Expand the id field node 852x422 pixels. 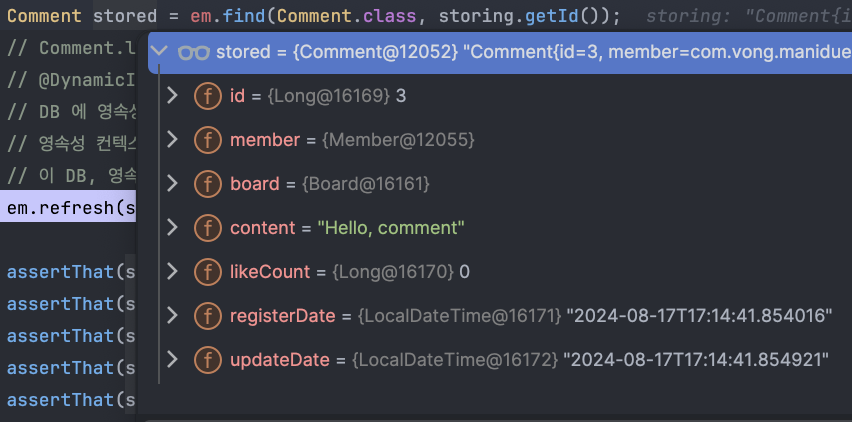click(172, 96)
